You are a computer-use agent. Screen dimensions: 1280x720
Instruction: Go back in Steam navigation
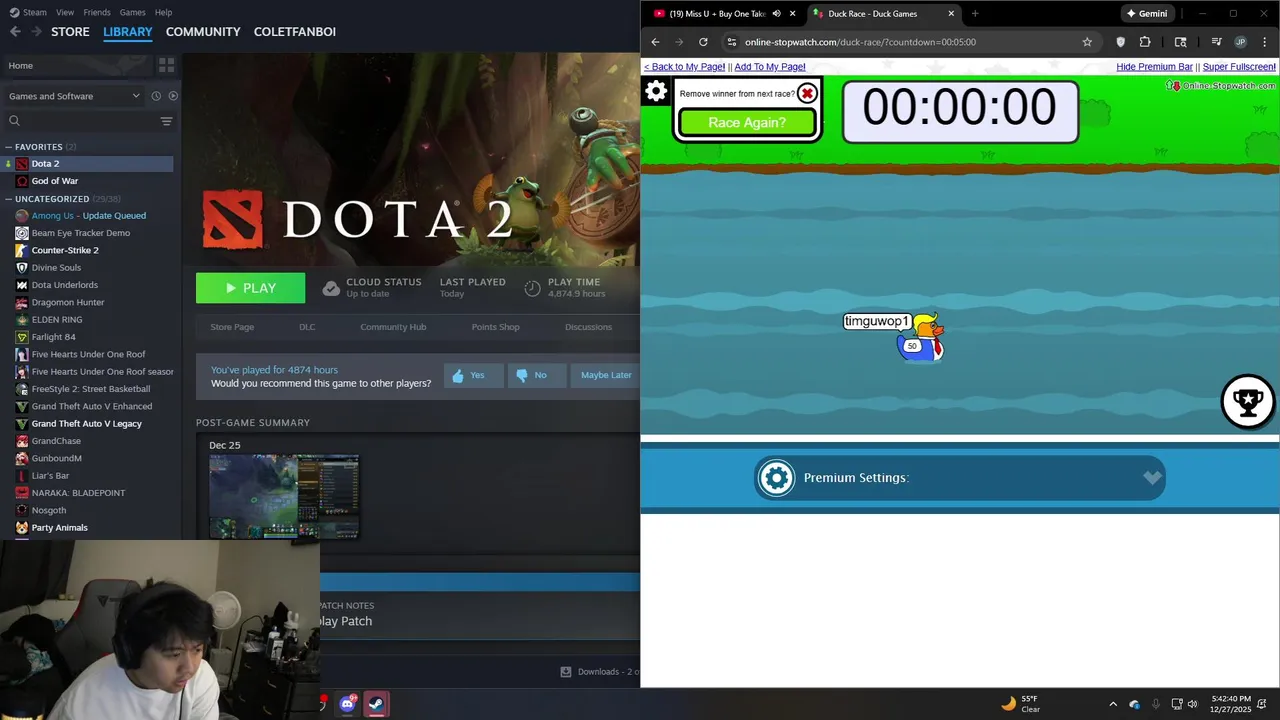[x=15, y=32]
